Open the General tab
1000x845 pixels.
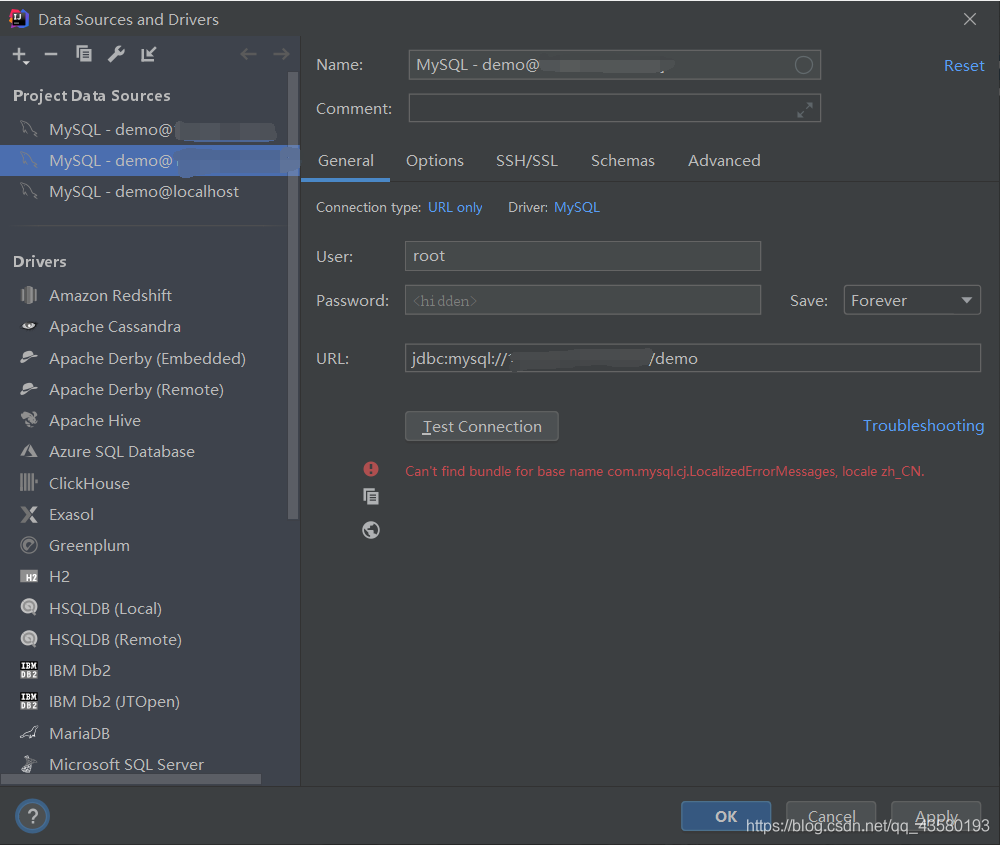(346, 161)
